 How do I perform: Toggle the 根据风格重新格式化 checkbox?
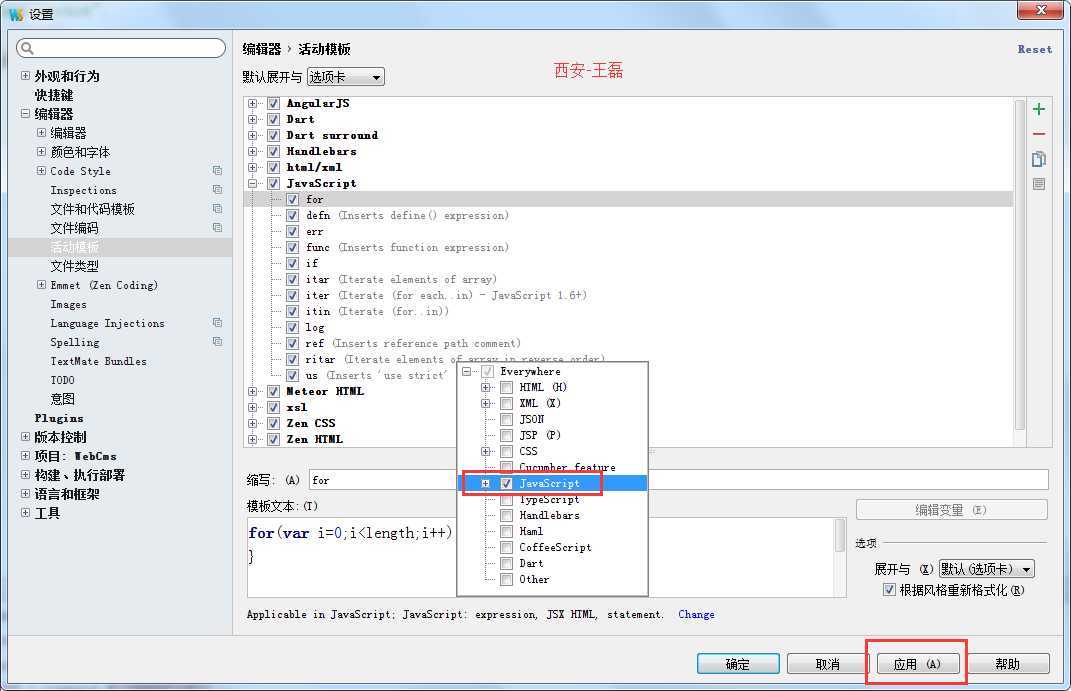click(889, 590)
